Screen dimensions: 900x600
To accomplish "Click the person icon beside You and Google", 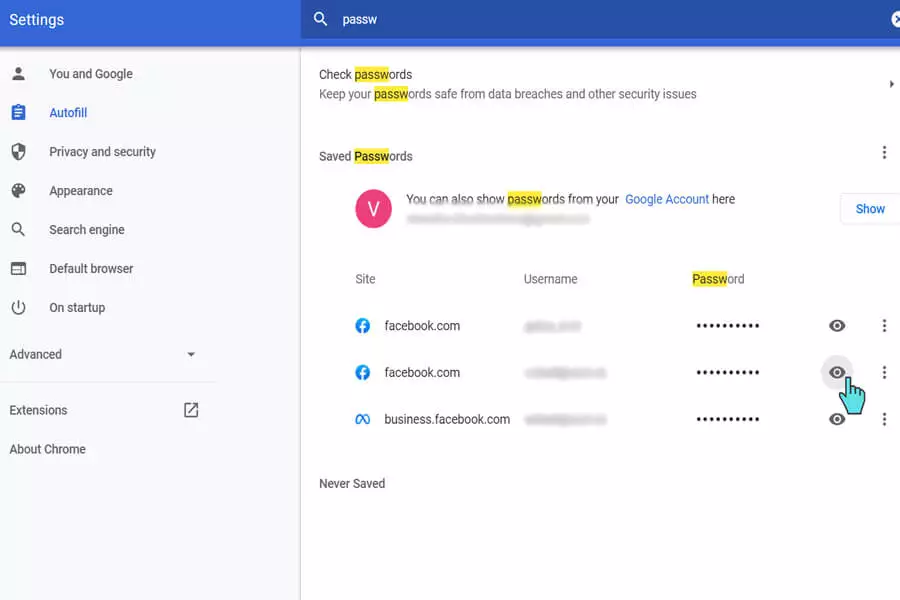I will (18, 73).
